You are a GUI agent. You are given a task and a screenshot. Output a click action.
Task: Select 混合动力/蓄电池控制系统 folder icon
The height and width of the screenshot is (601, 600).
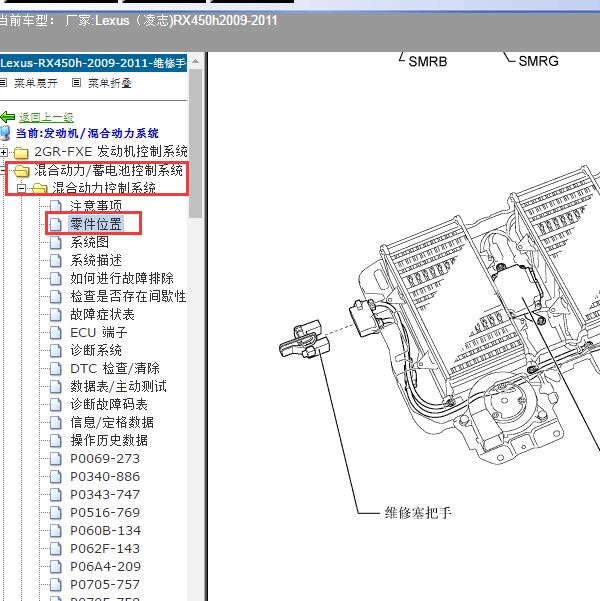click(x=21, y=171)
